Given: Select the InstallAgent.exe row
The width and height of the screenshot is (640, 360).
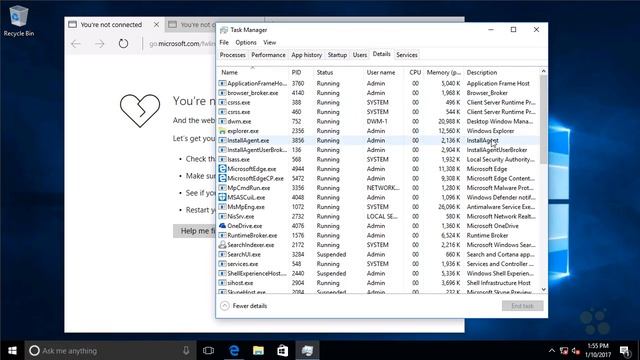Looking at the screenshot, I should 378,140.
